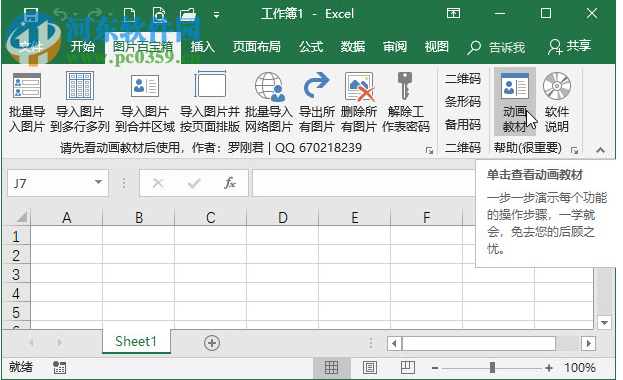Select row 3 header

point(16,274)
